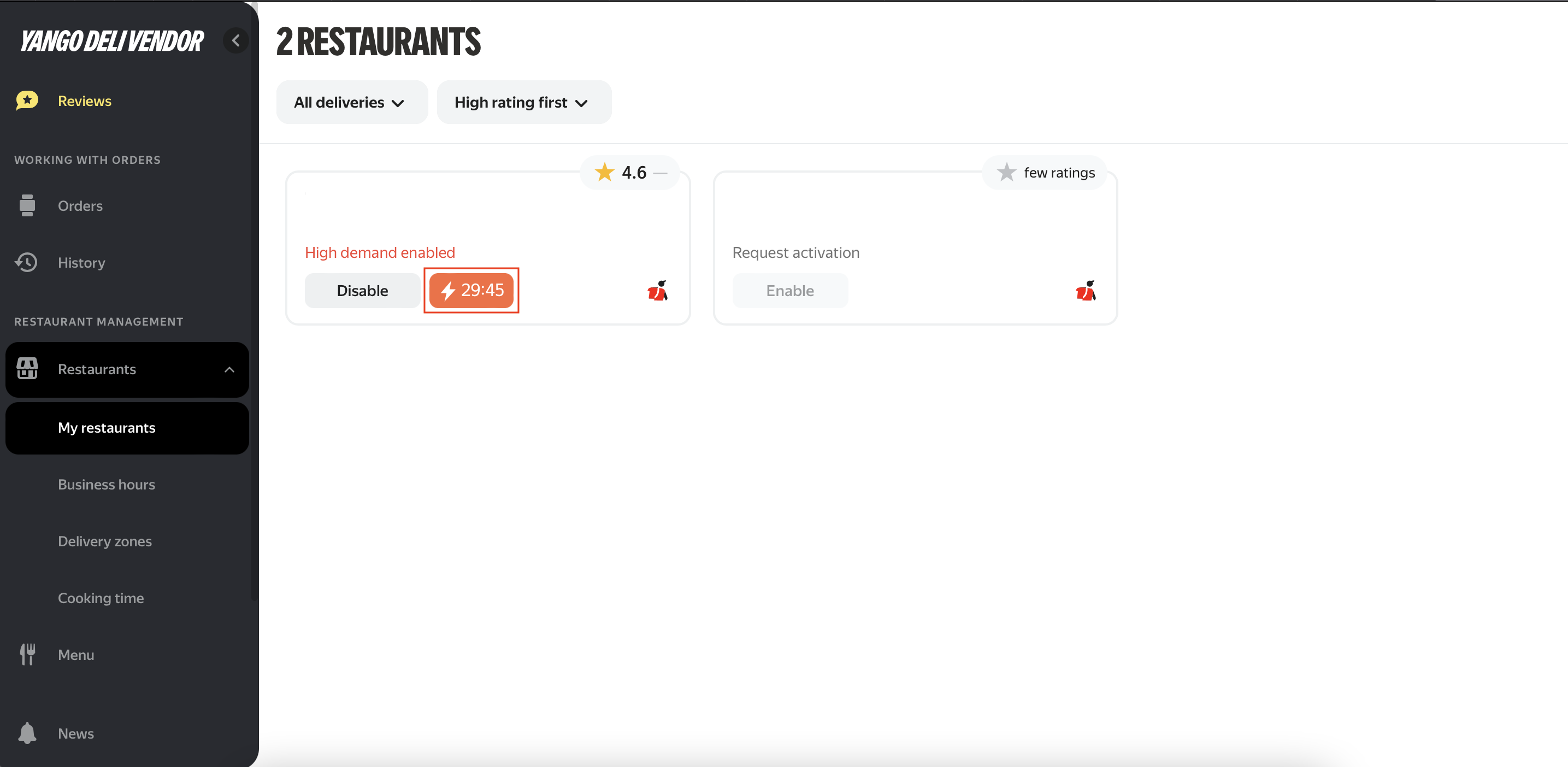1568x767 pixels.
Task: Click the Menu fork and knife icon
Action: pyautogui.click(x=27, y=655)
